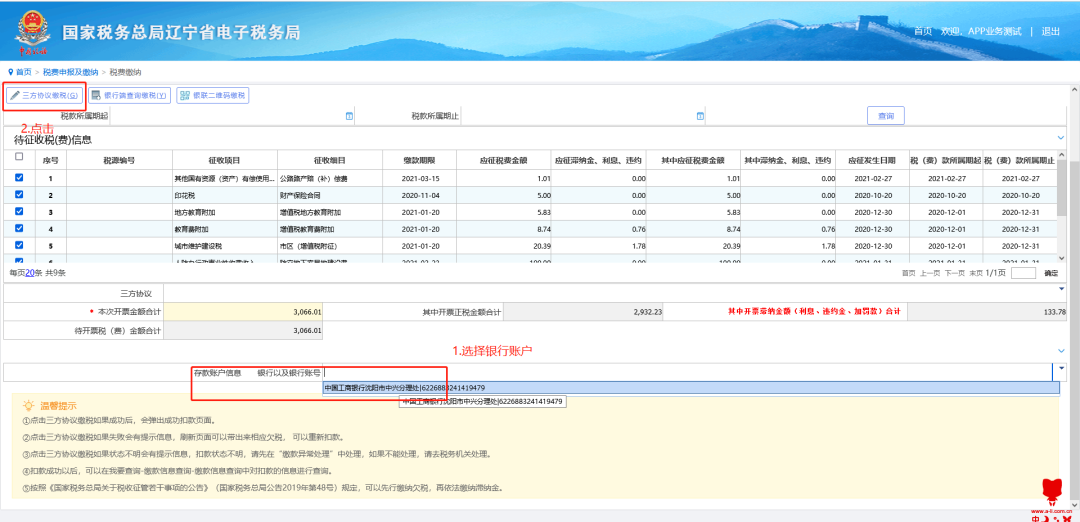
Task: Click page scrollbar up arrow
Action: tap(1074, 89)
